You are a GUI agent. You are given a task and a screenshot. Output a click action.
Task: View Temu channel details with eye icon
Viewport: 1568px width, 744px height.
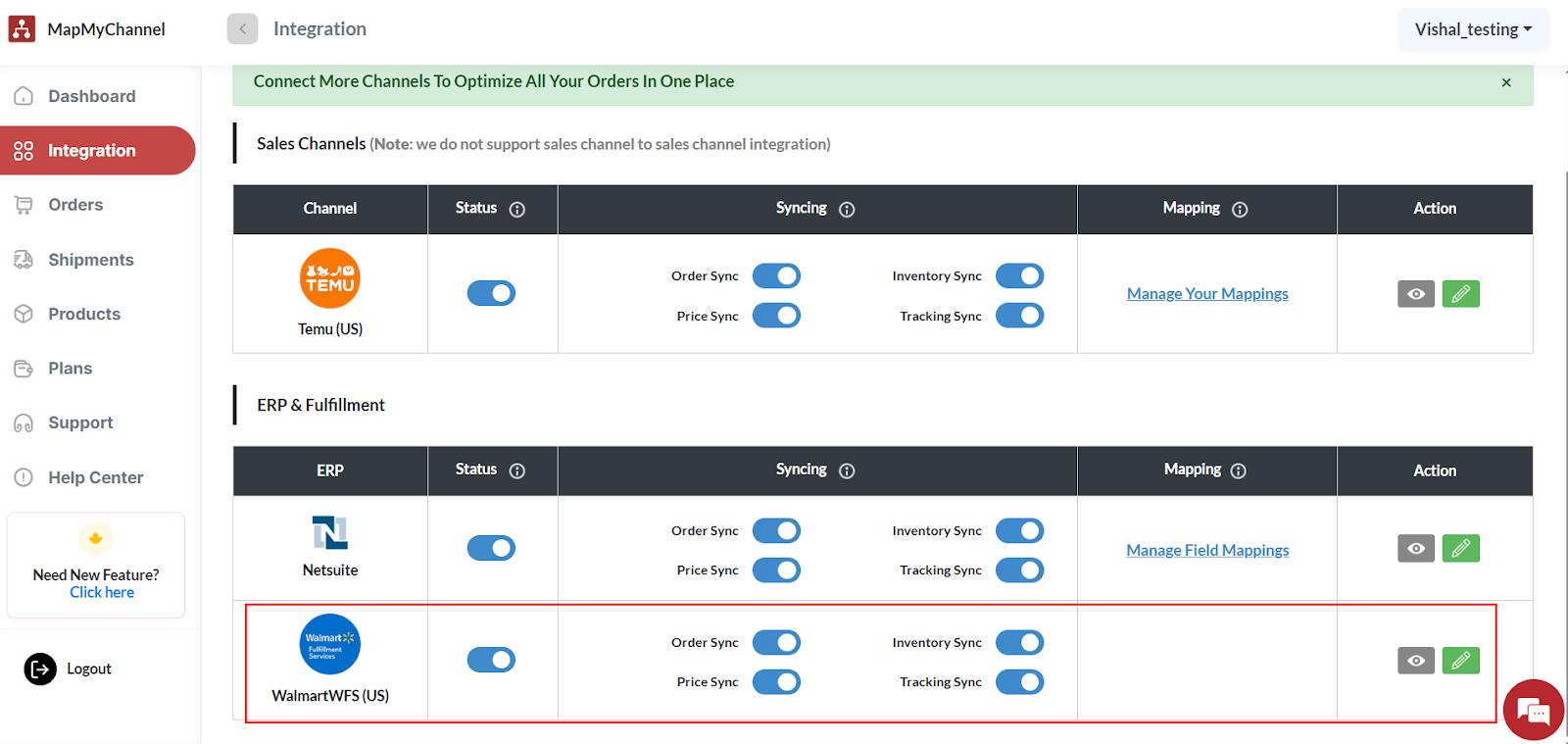click(x=1415, y=294)
